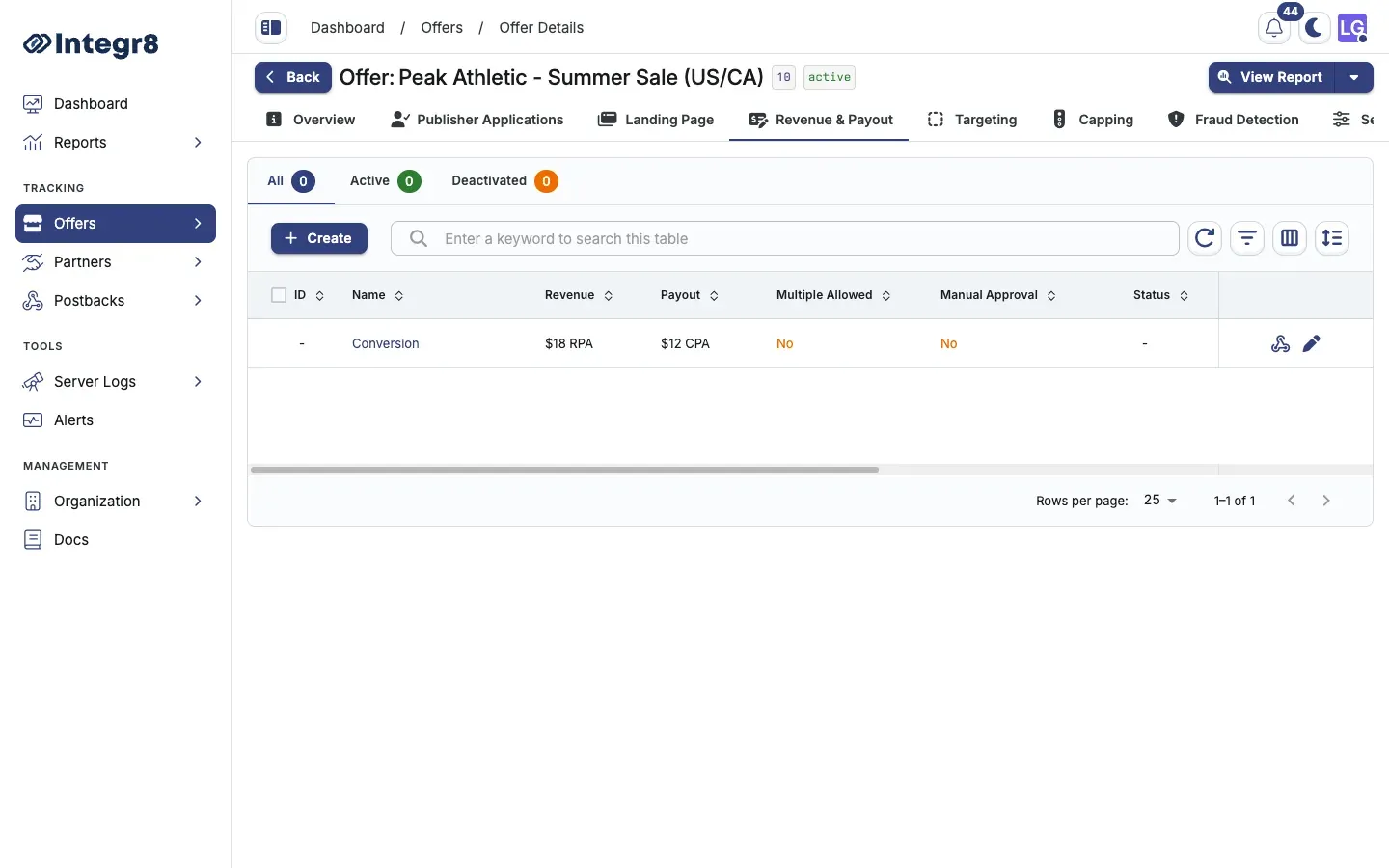The image size is (1389, 868).
Task: Open the Conversion payout link
Action: (x=385, y=343)
